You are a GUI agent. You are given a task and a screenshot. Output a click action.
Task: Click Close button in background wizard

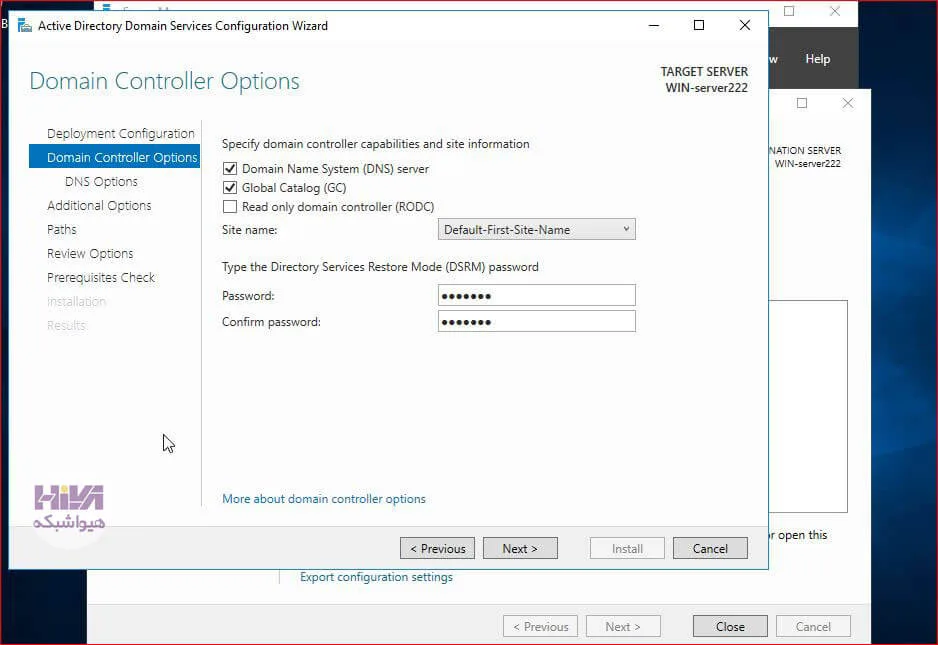pyautogui.click(x=730, y=626)
